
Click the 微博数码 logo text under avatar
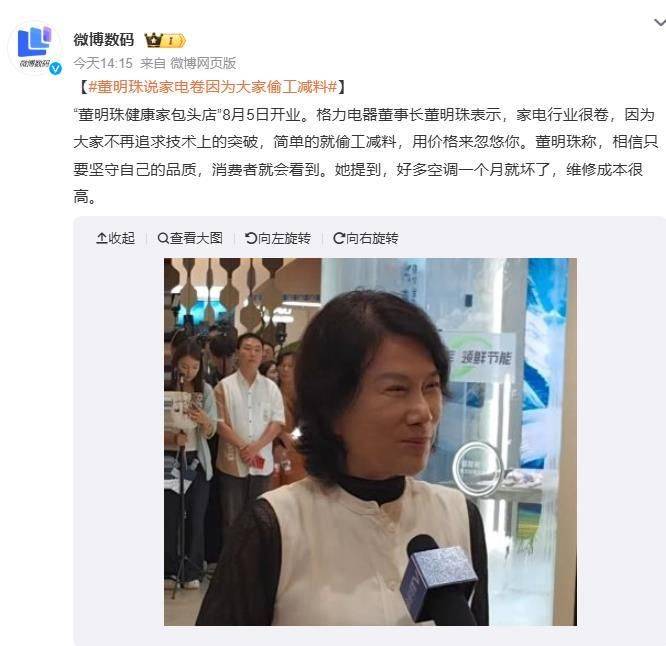34,64
